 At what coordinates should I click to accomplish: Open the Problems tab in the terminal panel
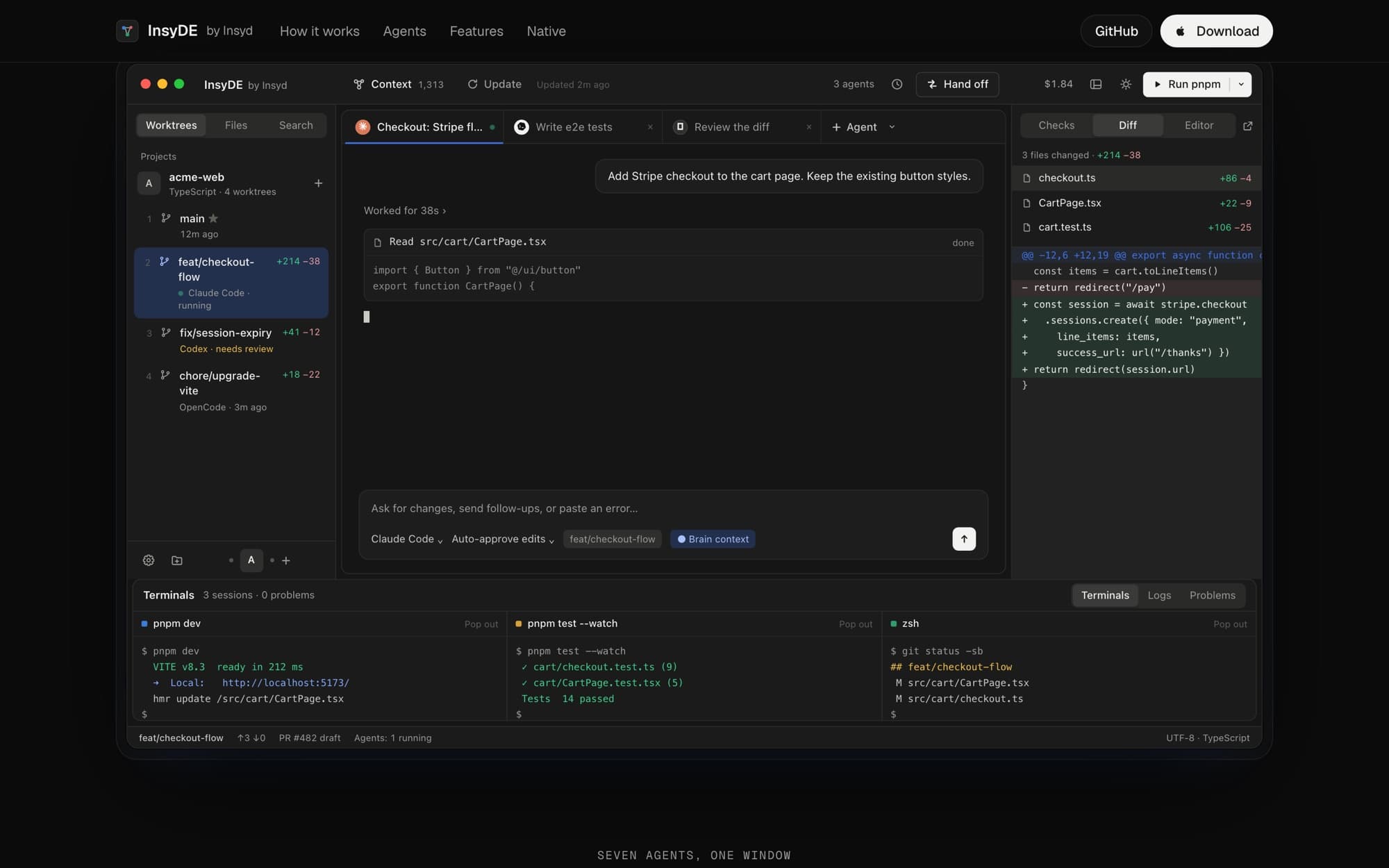1213,595
